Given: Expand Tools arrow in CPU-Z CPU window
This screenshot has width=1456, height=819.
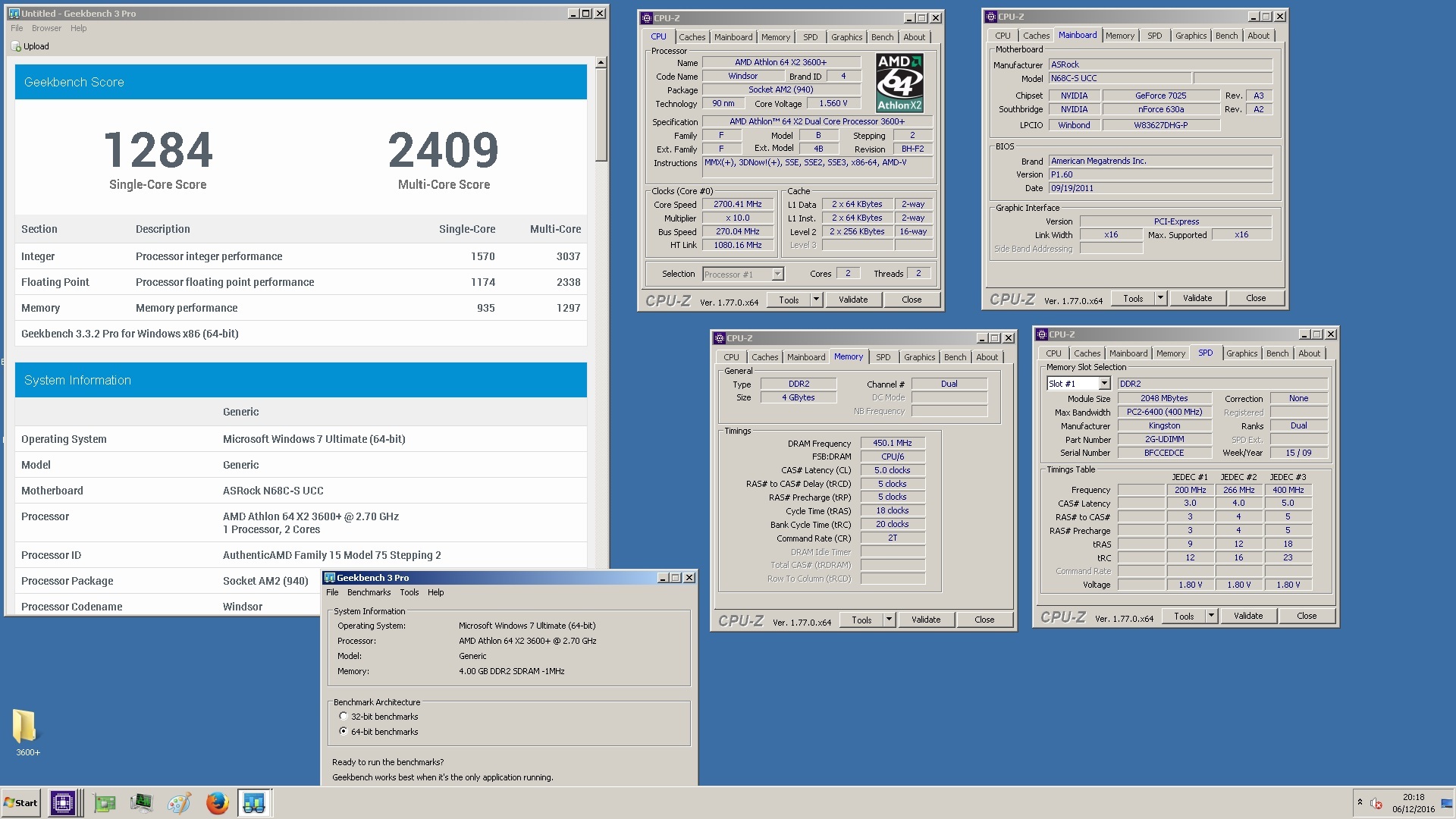Looking at the screenshot, I should click(x=816, y=300).
